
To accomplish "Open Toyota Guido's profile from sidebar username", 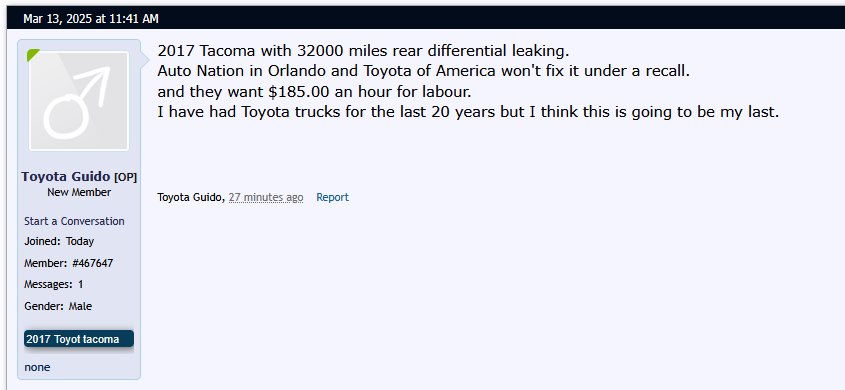I will [x=66, y=176].
